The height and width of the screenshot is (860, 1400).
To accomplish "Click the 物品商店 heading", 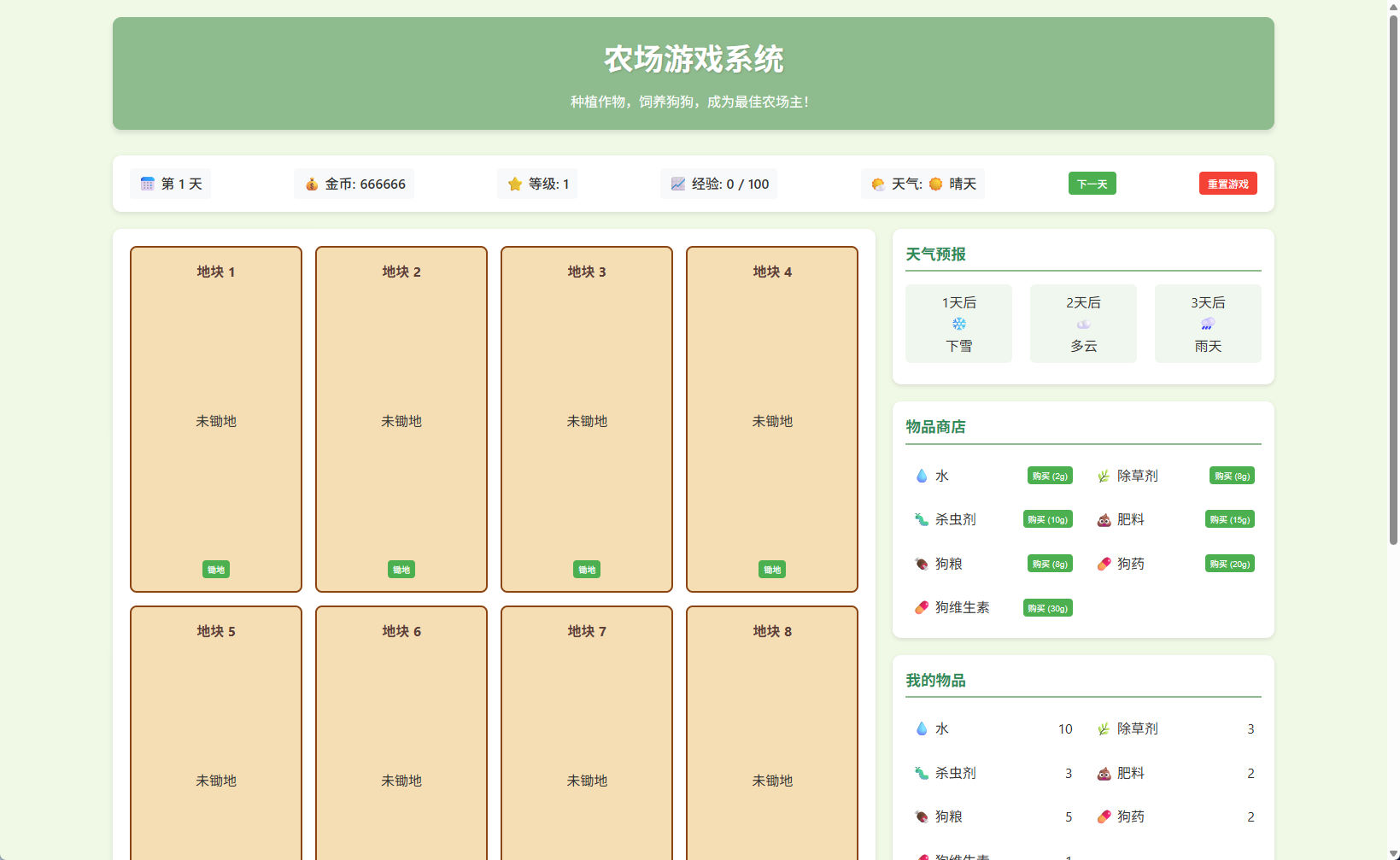I will 935,427.
